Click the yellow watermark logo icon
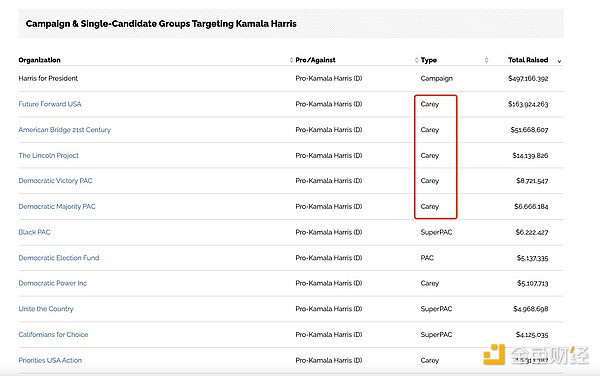Image resolution: width=600 pixels, height=376 pixels. (x=494, y=355)
